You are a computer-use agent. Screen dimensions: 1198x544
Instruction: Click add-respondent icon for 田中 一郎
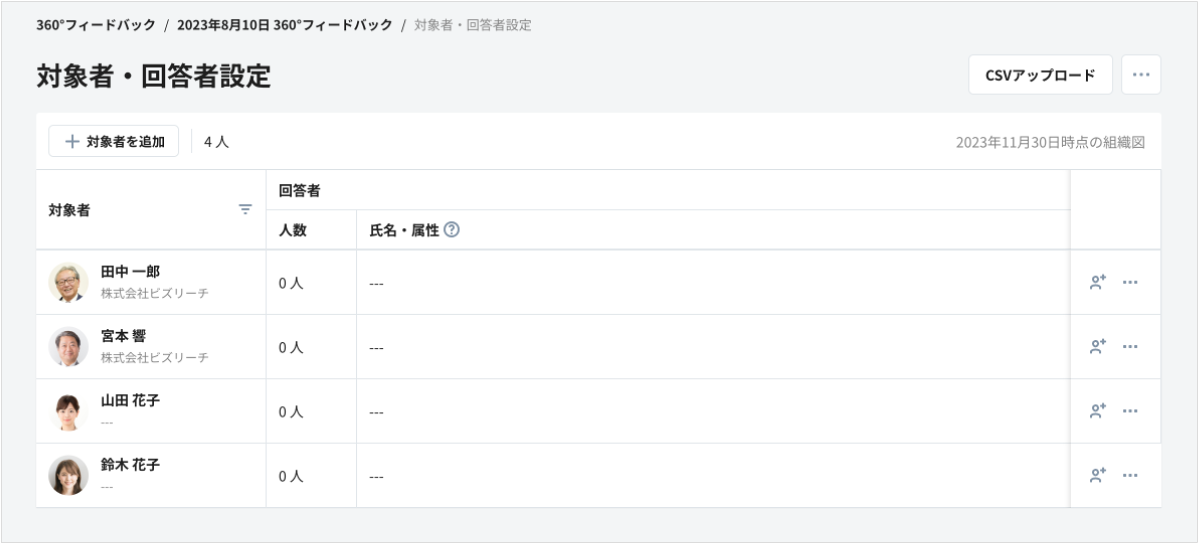[1097, 282]
